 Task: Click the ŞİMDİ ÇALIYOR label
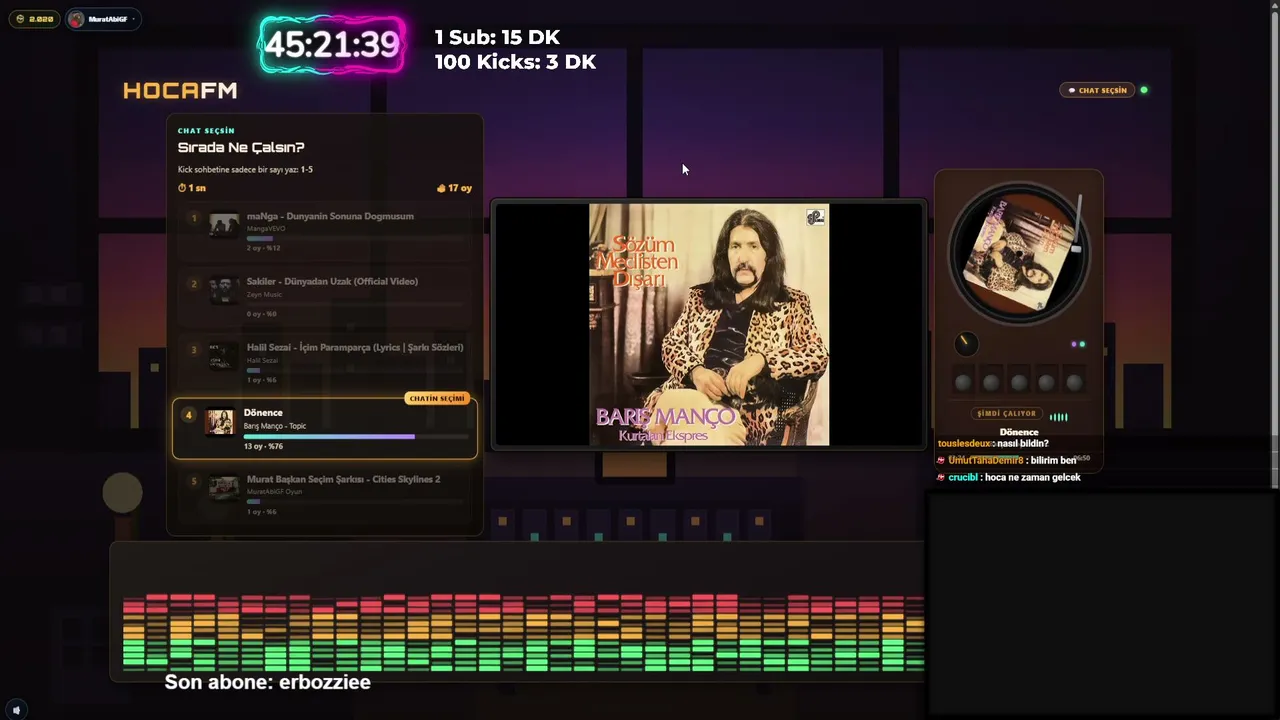1007,414
